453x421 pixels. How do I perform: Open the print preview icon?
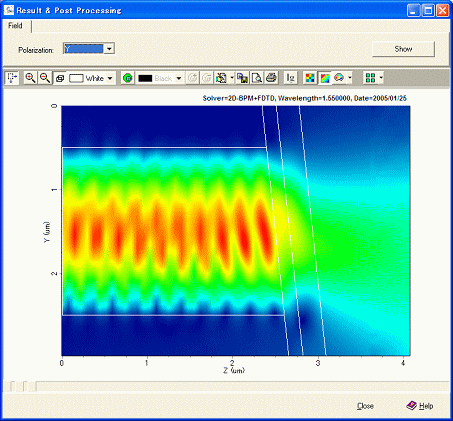coord(257,78)
